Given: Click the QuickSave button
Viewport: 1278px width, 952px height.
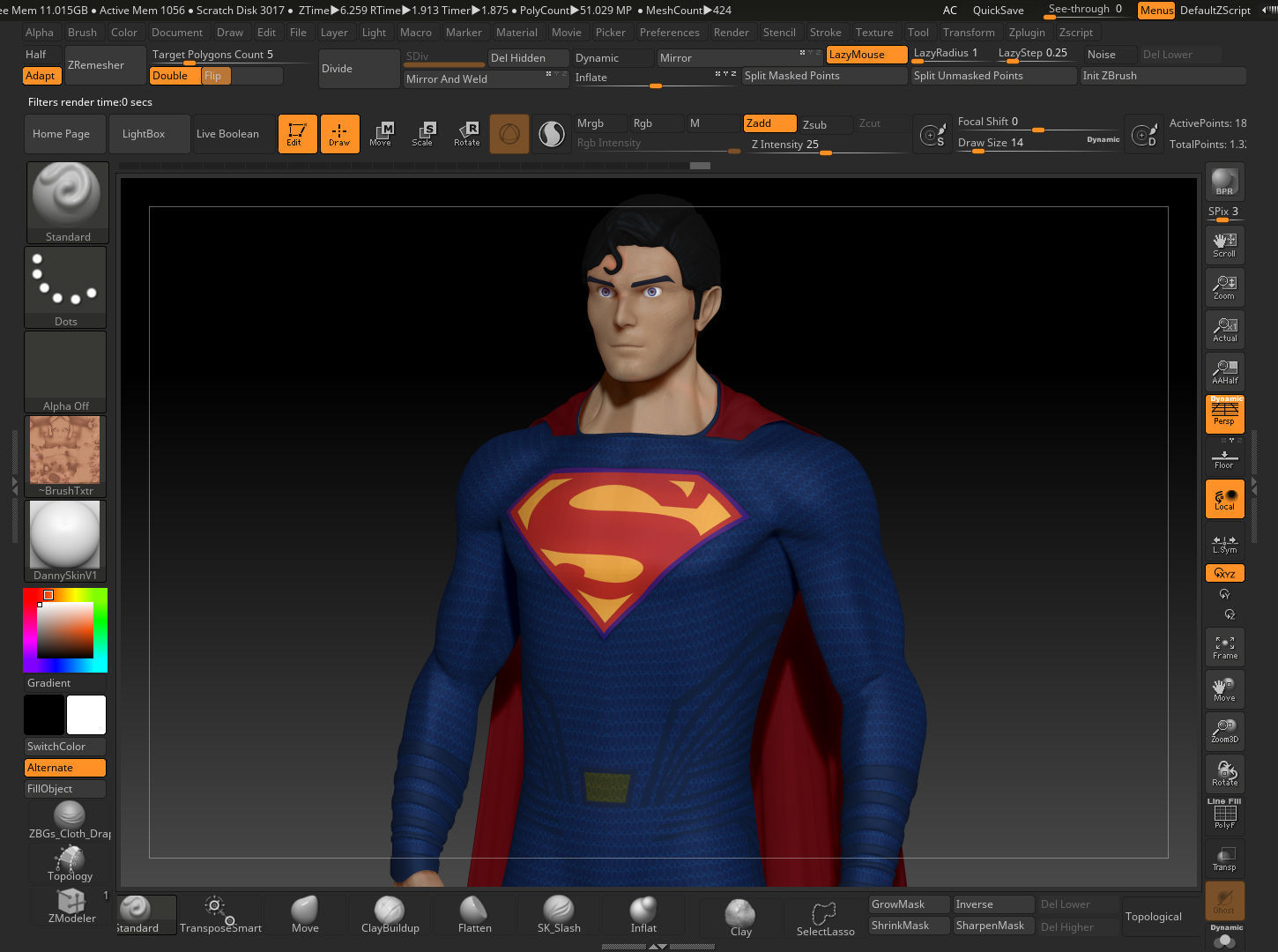Looking at the screenshot, I should click(998, 11).
